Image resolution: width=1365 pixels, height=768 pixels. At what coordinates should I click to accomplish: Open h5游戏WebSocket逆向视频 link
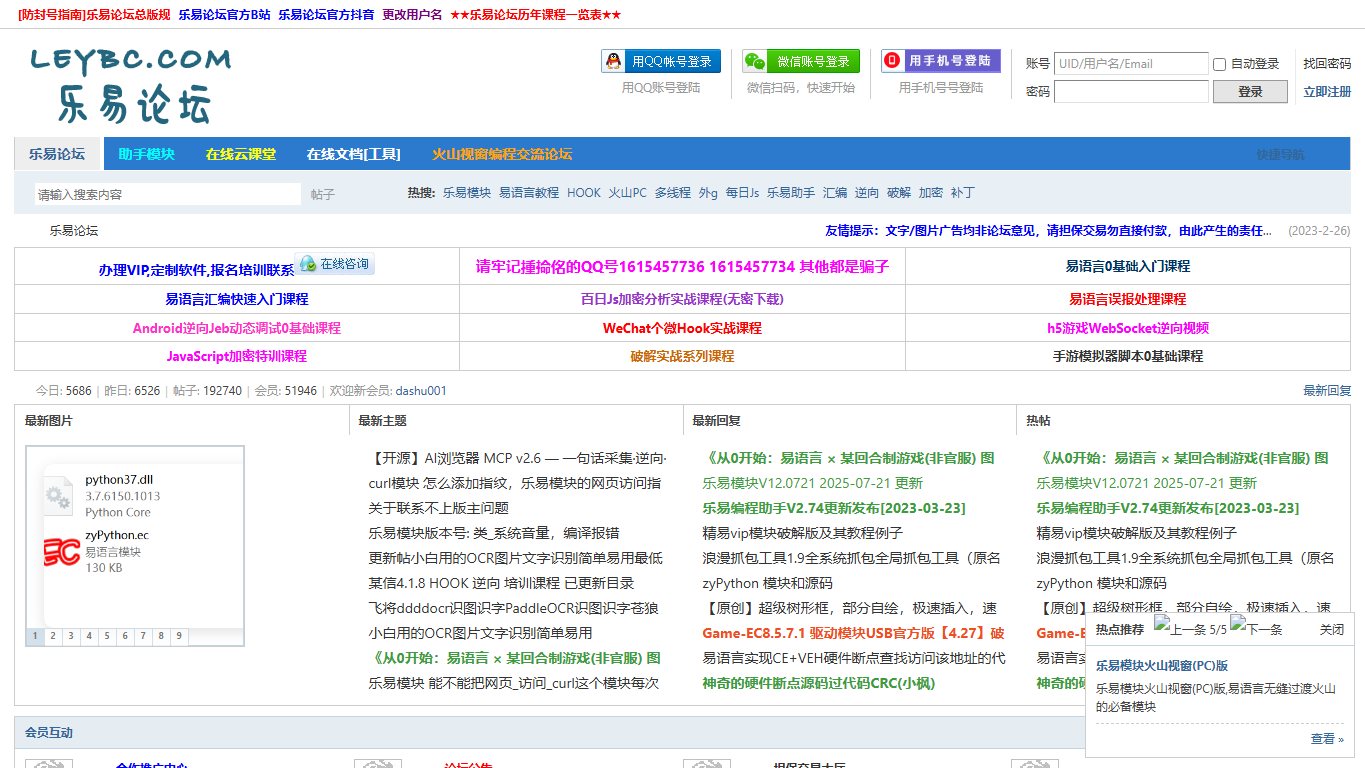(1128, 328)
